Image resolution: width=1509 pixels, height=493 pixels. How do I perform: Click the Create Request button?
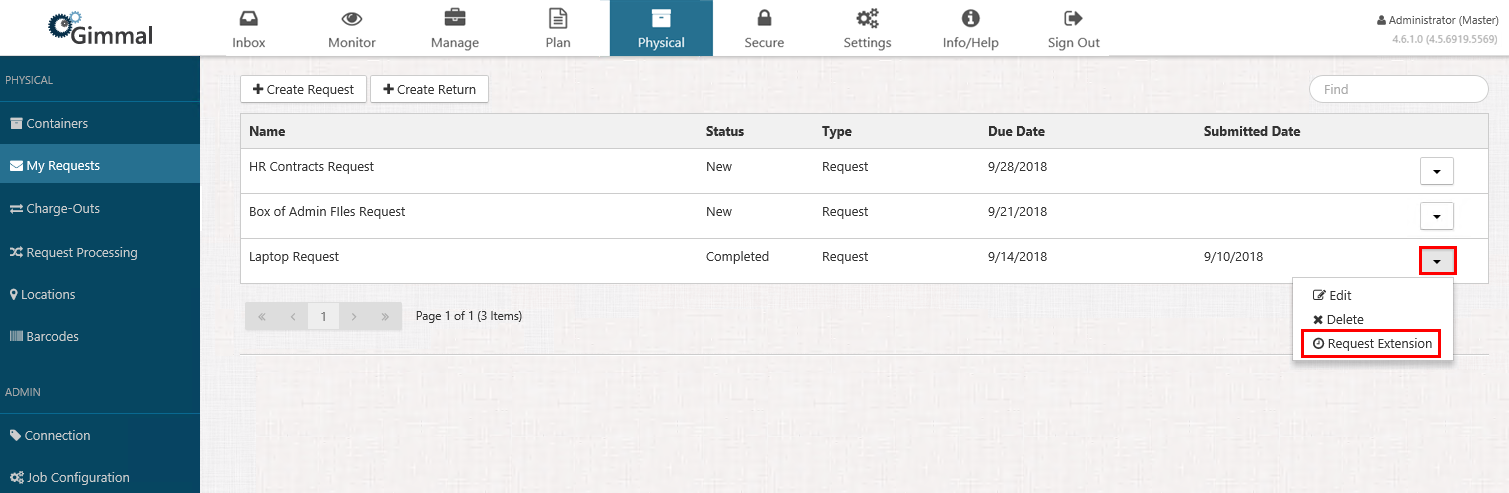point(303,90)
